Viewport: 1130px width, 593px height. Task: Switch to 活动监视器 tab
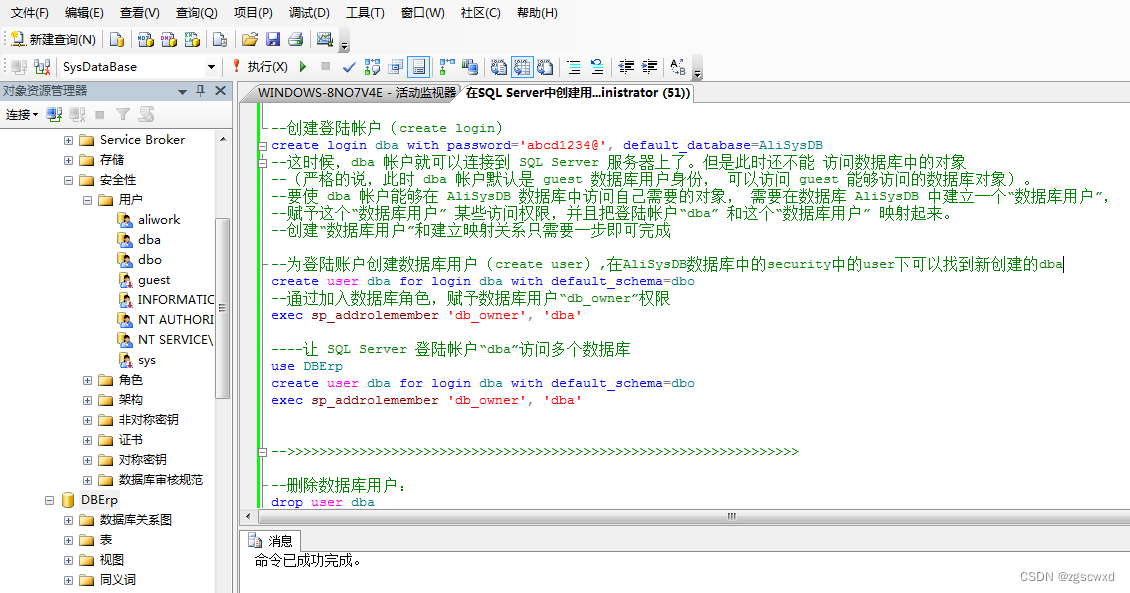point(352,93)
